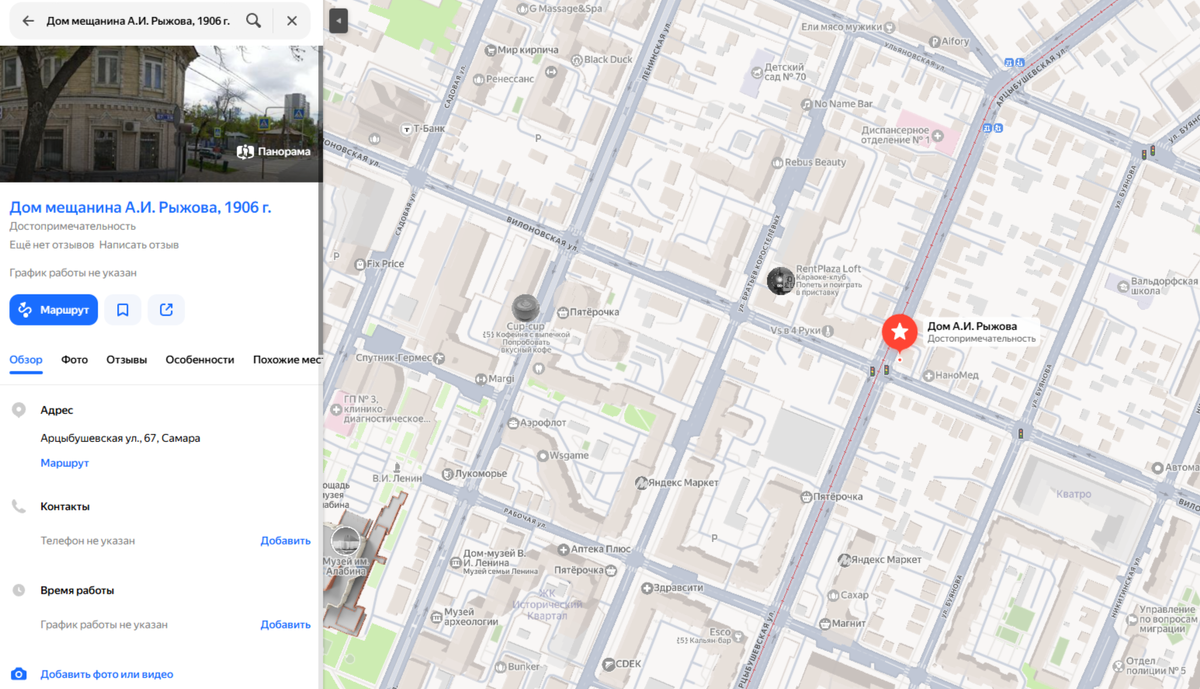Viewport: 1200px width, 689px height.
Task: Click the Автомат marker label
Action: 1156,467
